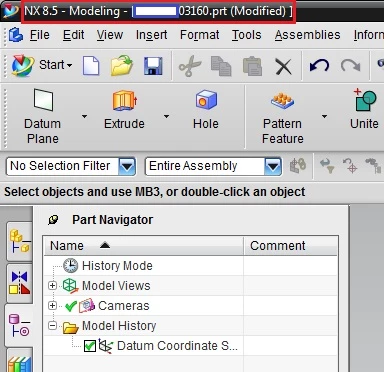Image resolution: width=384 pixels, height=372 pixels.
Task: Click the Redo arrow icon
Action: click(x=350, y=66)
